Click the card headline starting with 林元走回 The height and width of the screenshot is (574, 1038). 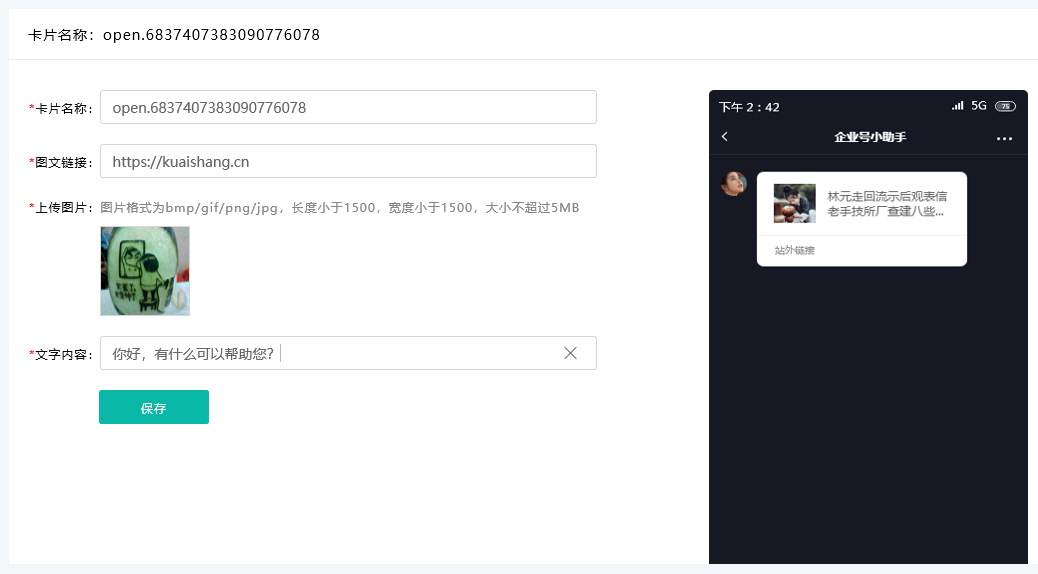[885, 203]
